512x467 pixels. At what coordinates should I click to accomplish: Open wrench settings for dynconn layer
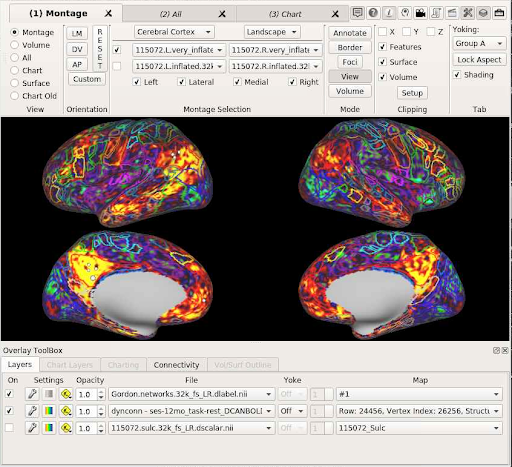[32, 411]
